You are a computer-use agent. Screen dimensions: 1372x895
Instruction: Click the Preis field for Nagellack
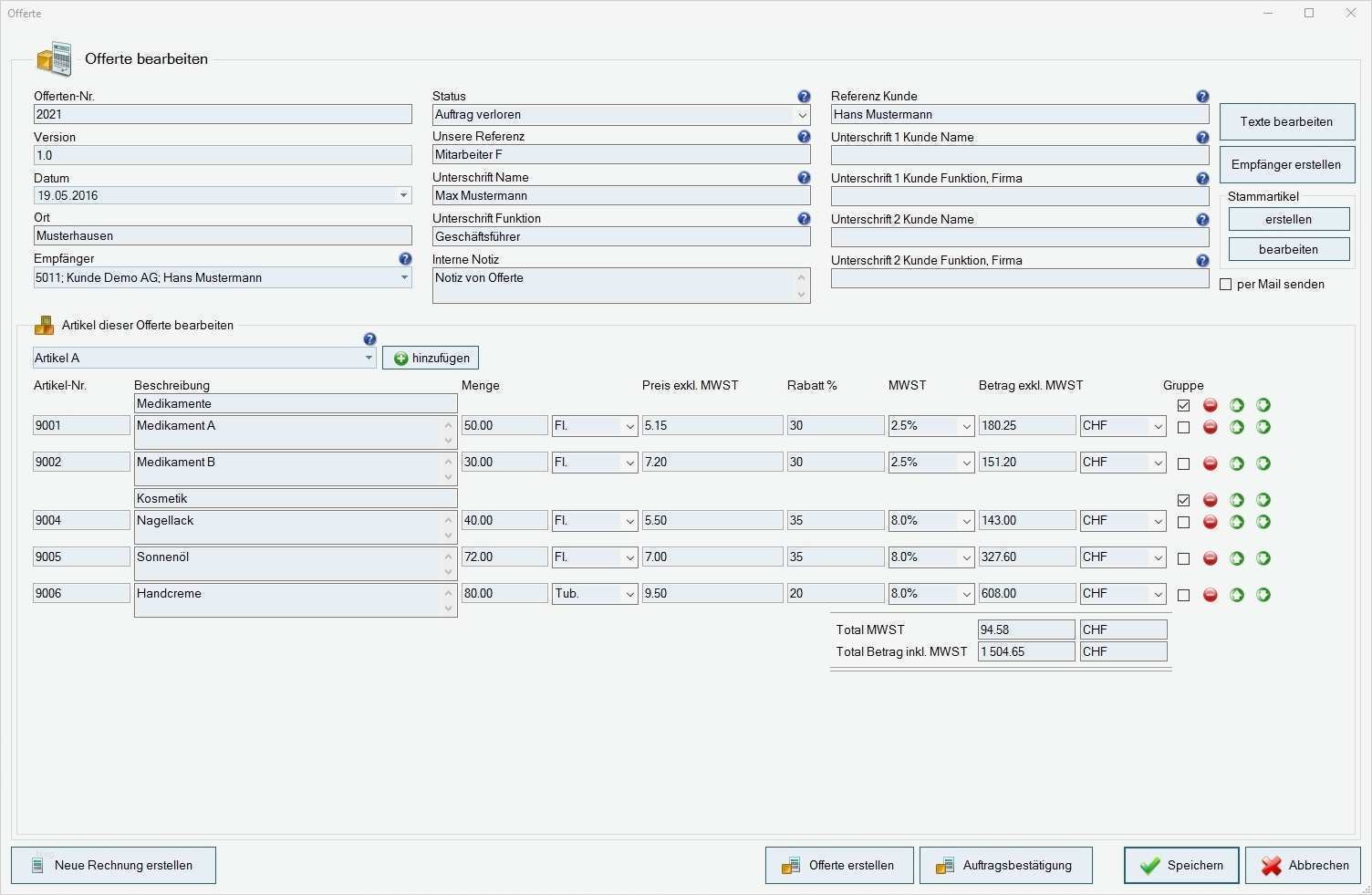pyautogui.click(x=712, y=521)
